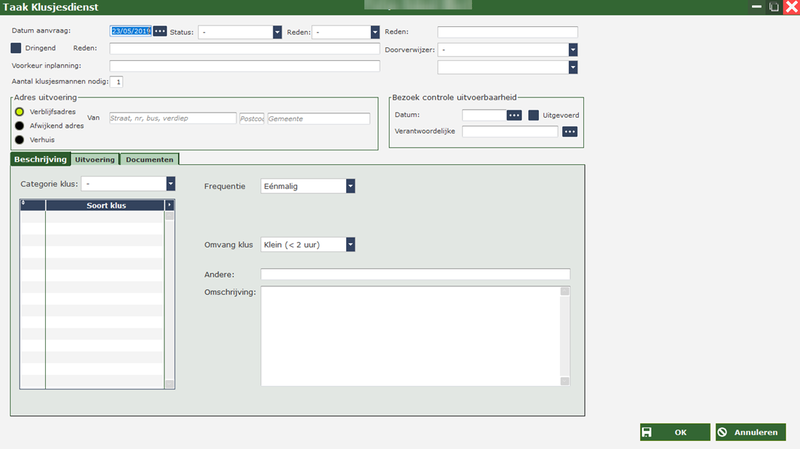Open the Frequentie dropdown showing Eénmalig
This screenshot has width=800, height=449.
pos(350,185)
